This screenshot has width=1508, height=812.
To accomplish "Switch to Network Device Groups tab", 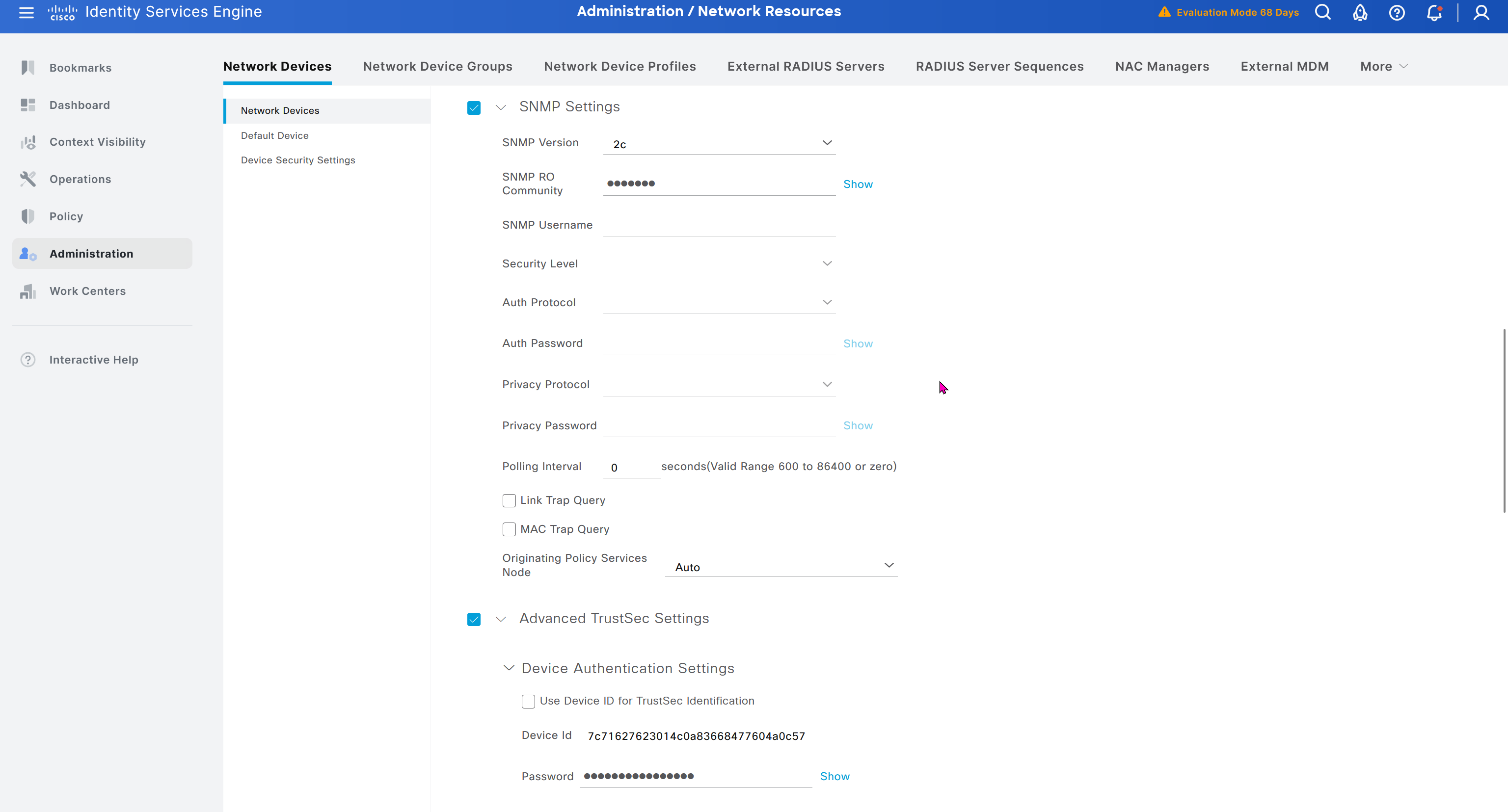I will coord(437,67).
